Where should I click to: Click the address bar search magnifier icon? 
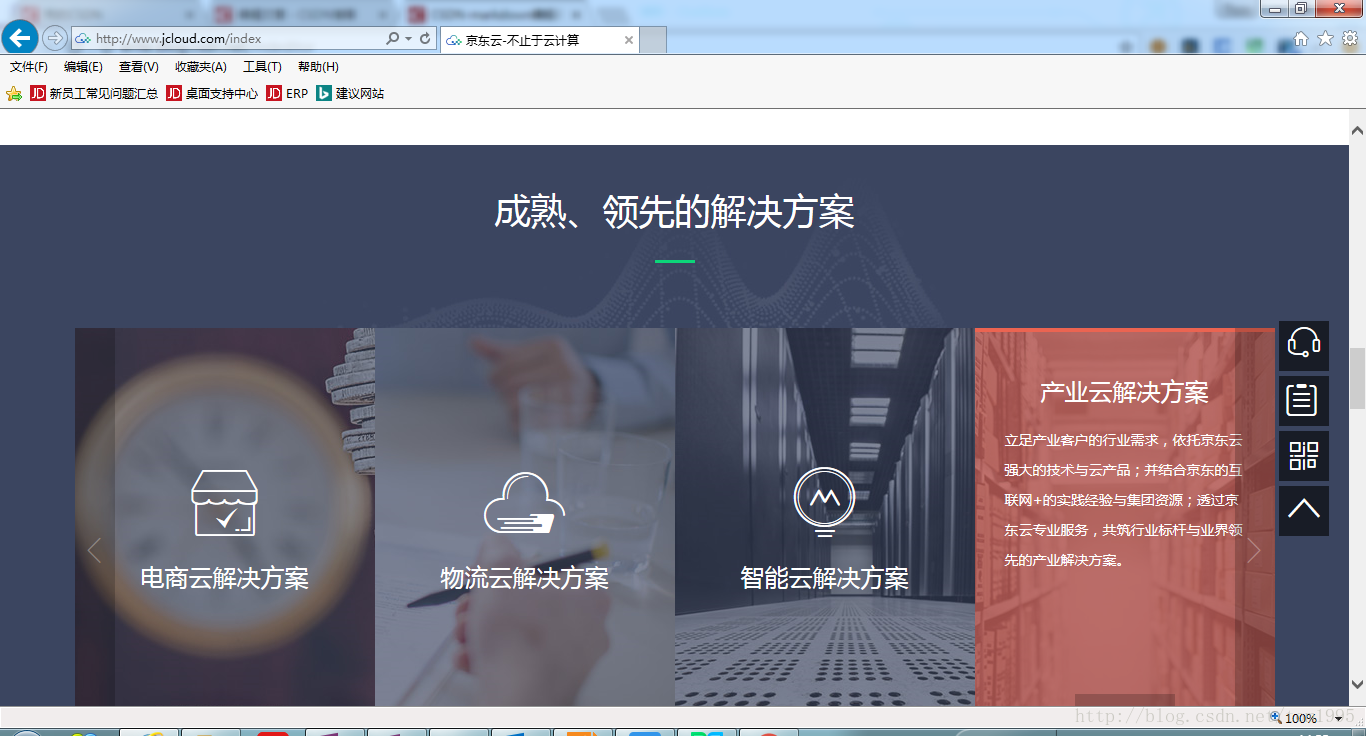pos(392,38)
